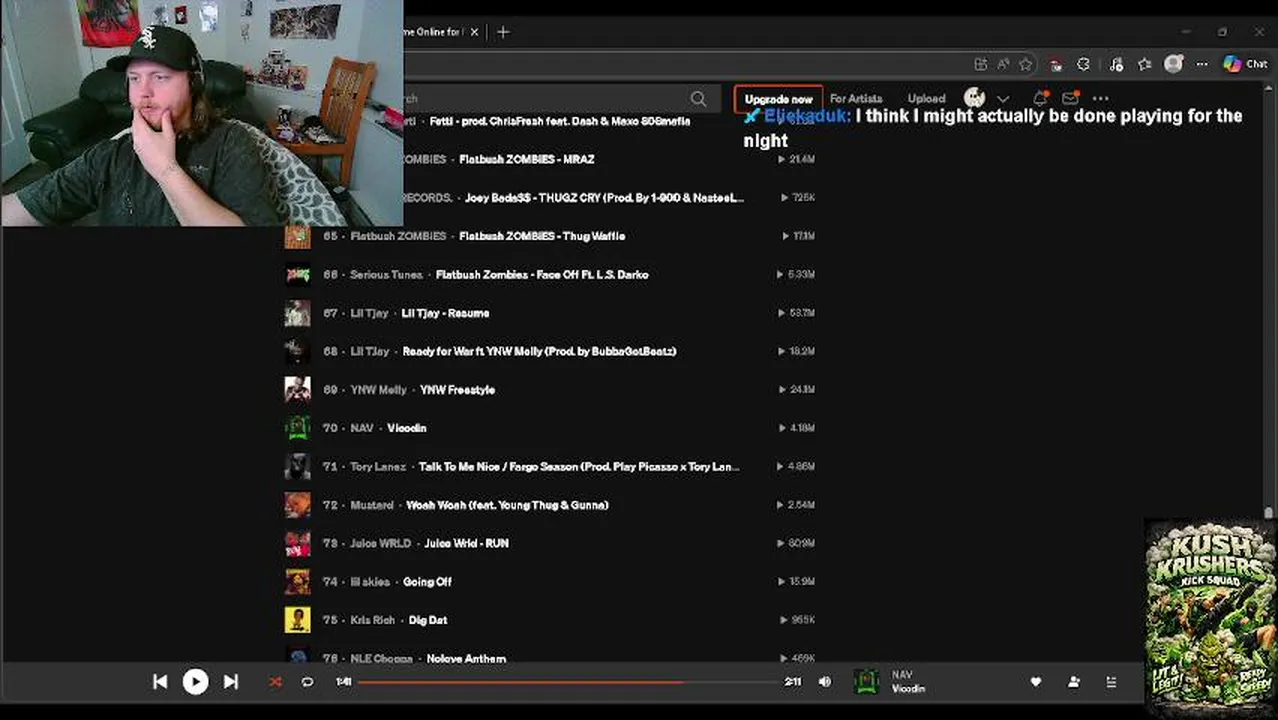This screenshot has width=1278, height=720.
Task: Open artist YNW Melly on track 69
Action: click(x=378, y=390)
